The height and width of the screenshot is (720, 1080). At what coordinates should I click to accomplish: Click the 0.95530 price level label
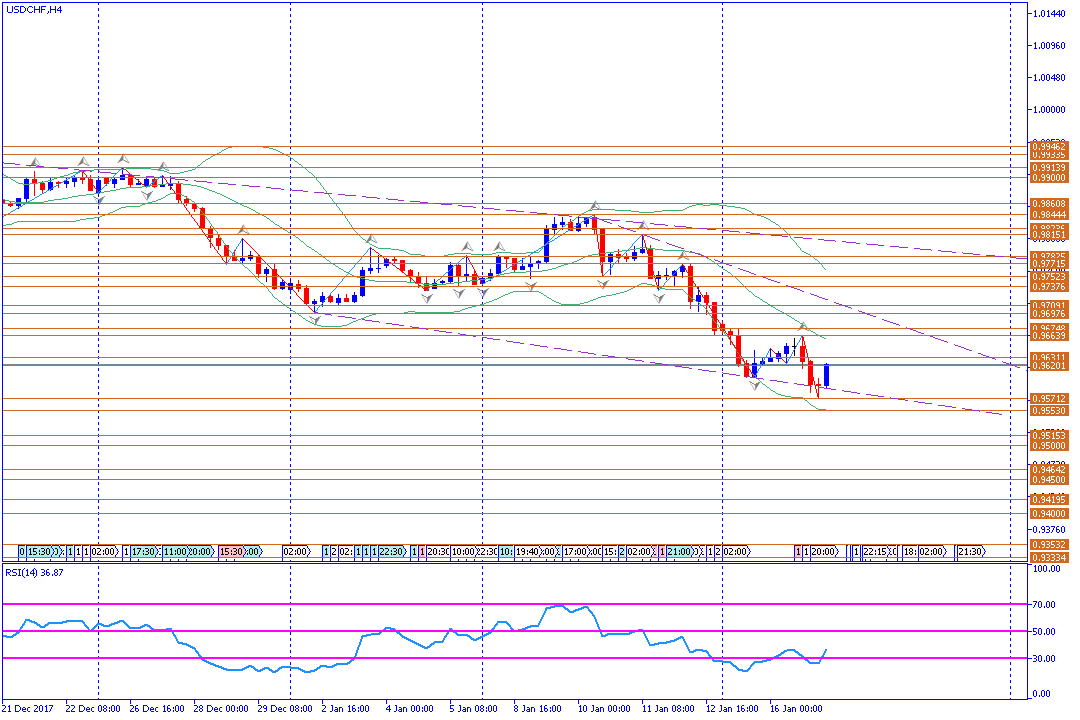(x=1049, y=411)
